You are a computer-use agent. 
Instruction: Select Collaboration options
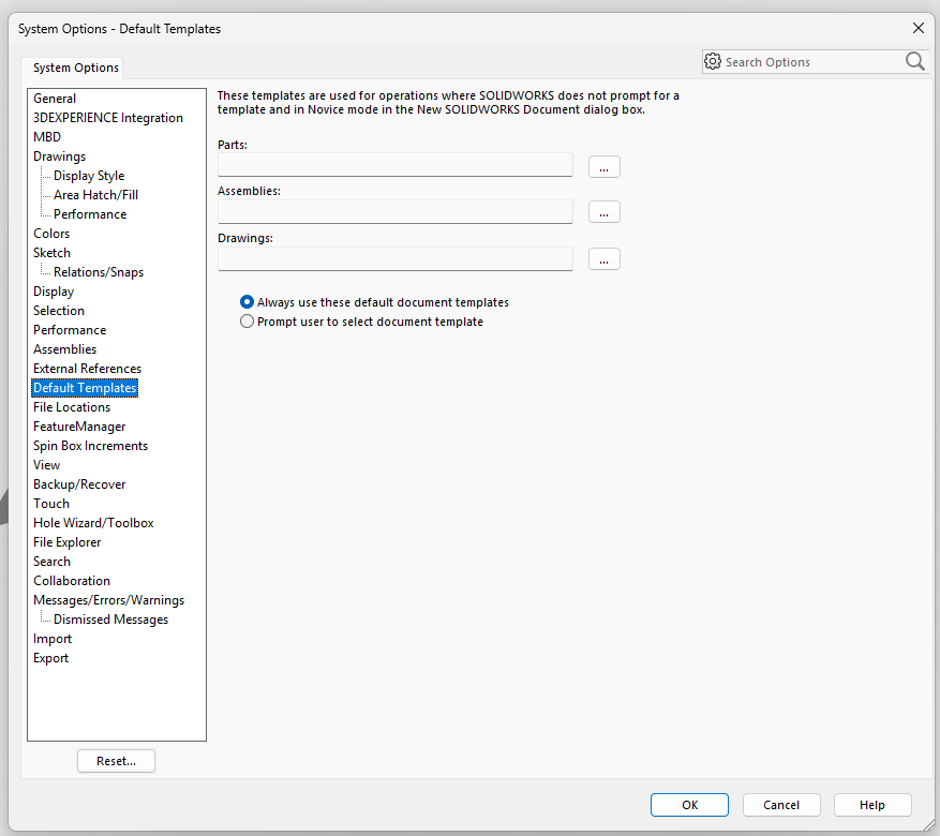[72, 580]
